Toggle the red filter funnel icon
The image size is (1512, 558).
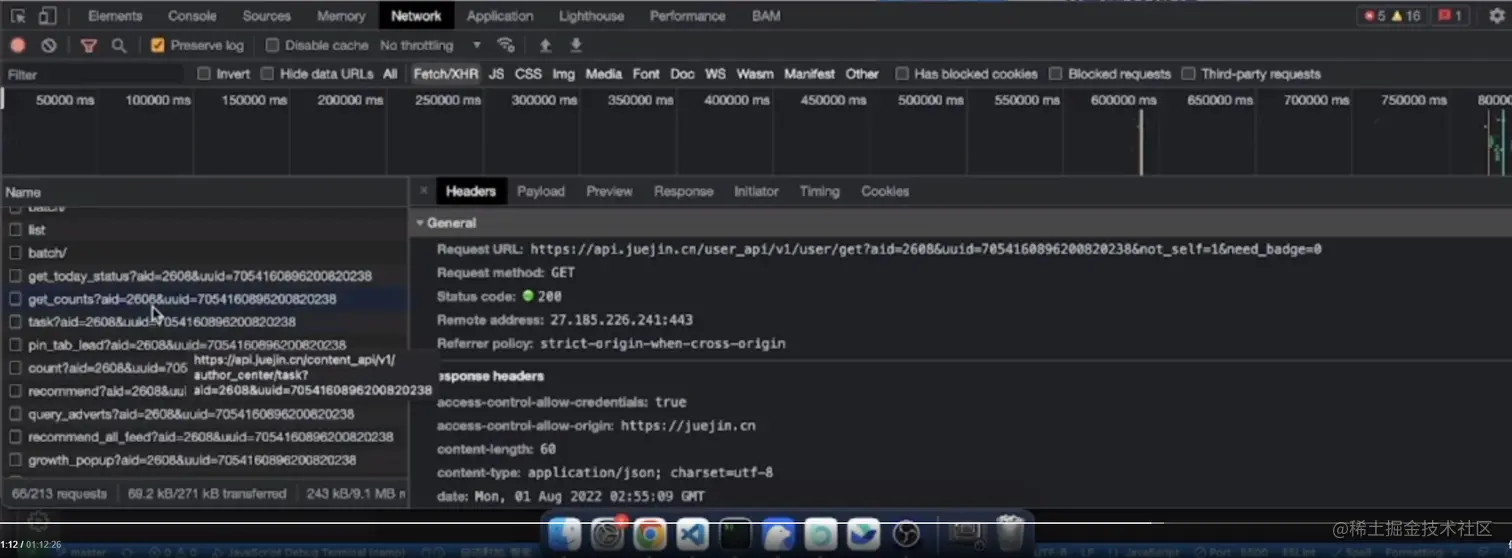click(88, 45)
